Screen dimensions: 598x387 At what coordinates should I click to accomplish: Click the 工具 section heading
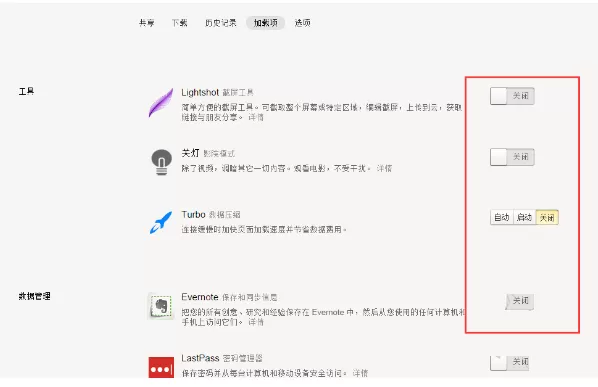pyautogui.click(x=27, y=91)
